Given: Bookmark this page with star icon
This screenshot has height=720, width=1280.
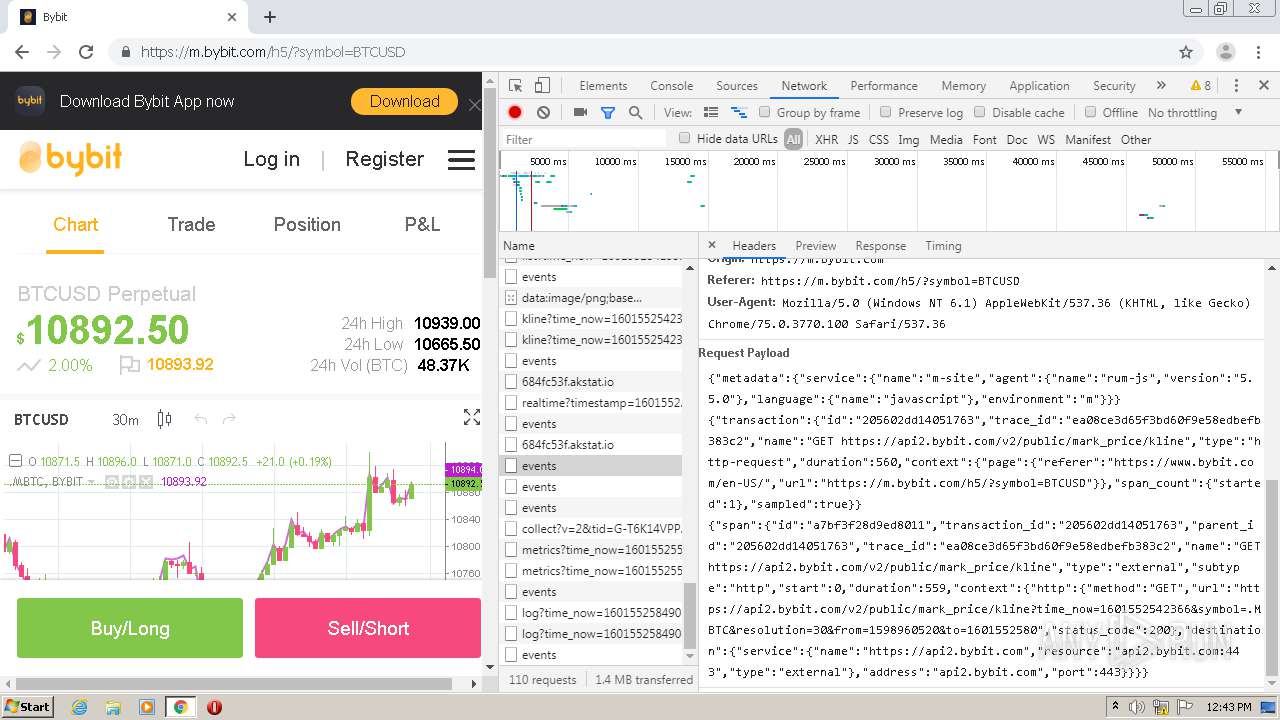Looking at the screenshot, I should [x=1186, y=52].
